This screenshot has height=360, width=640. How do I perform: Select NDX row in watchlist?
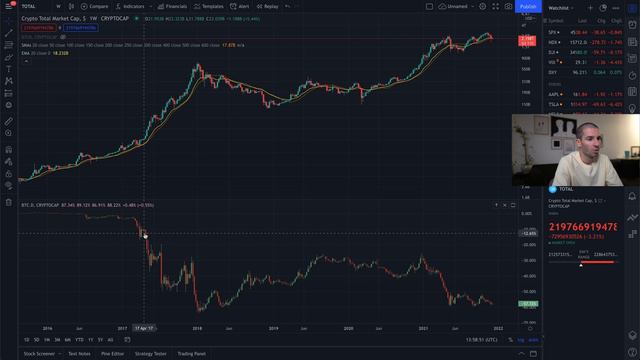[x=584, y=42]
